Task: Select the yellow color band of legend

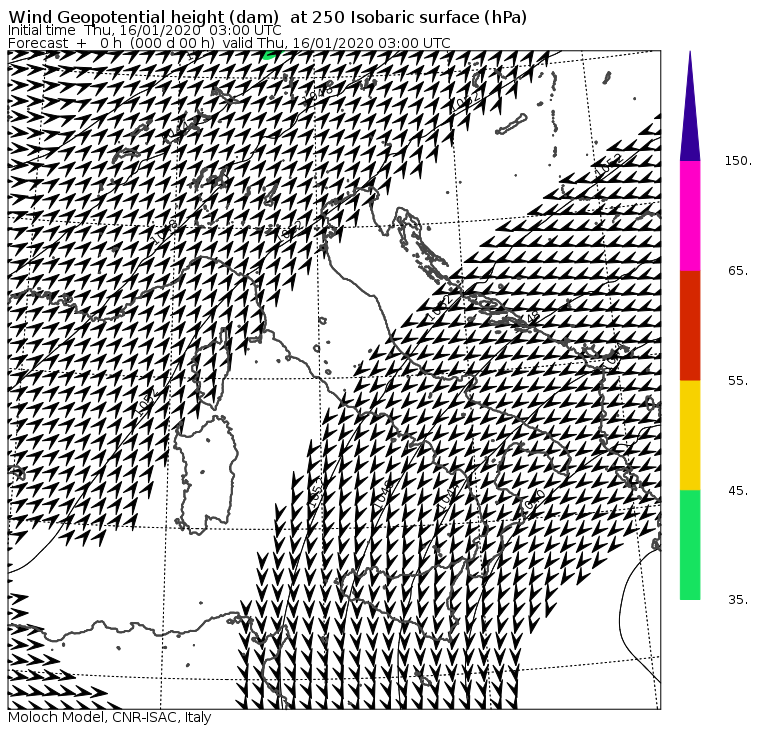Action: pyautogui.click(x=690, y=435)
